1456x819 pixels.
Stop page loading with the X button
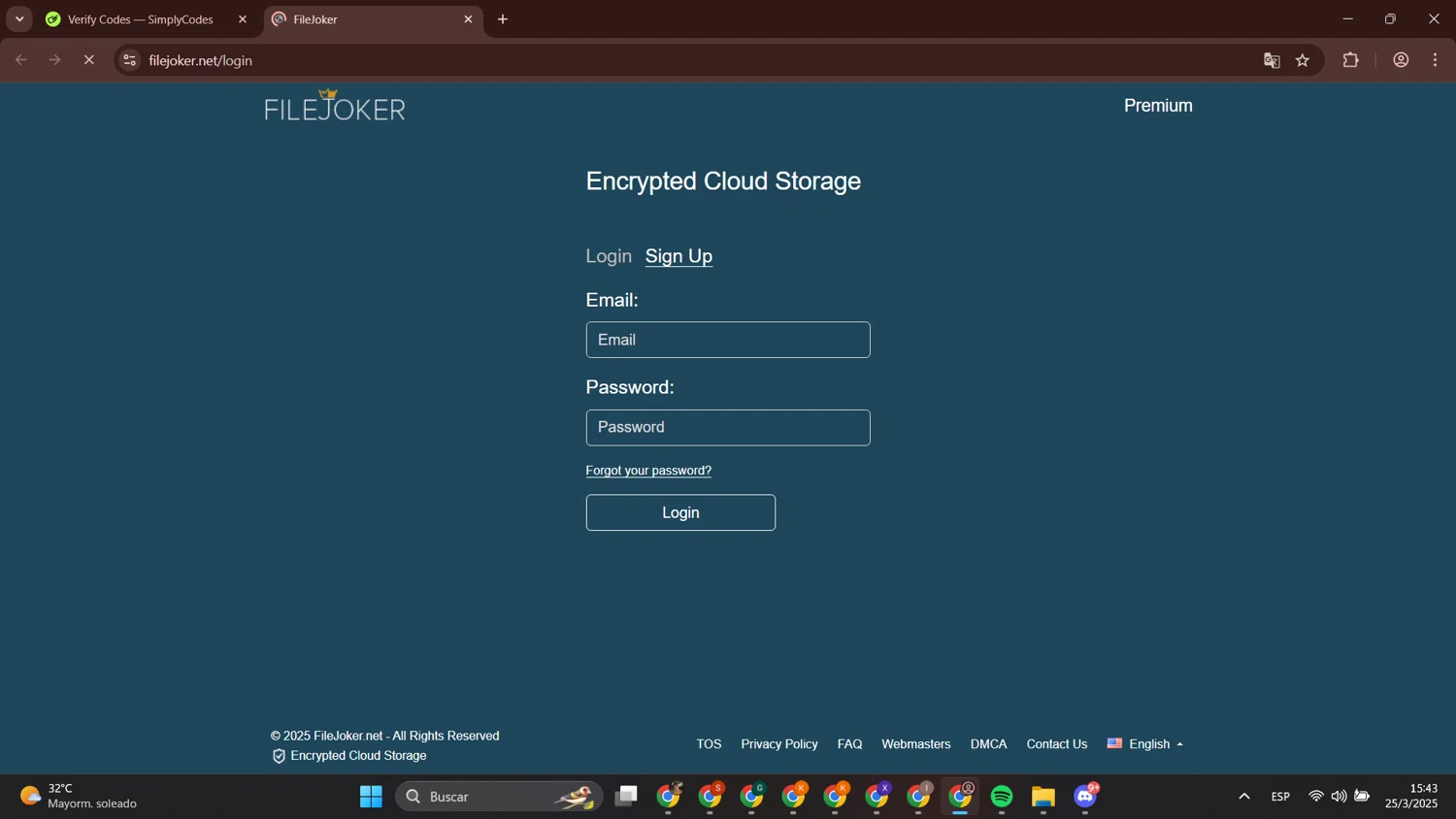88,60
